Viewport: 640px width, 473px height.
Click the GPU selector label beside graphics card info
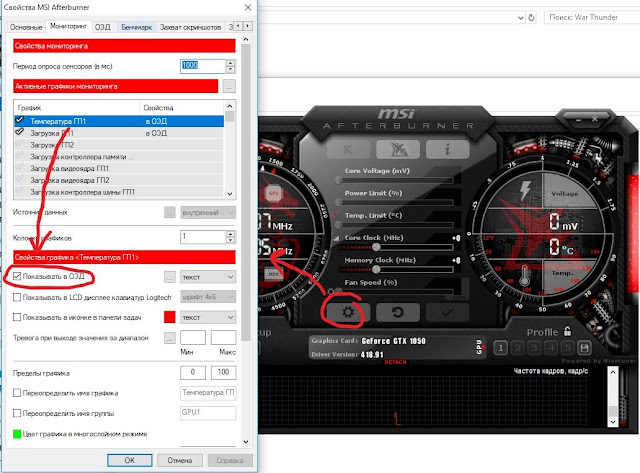(480, 347)
